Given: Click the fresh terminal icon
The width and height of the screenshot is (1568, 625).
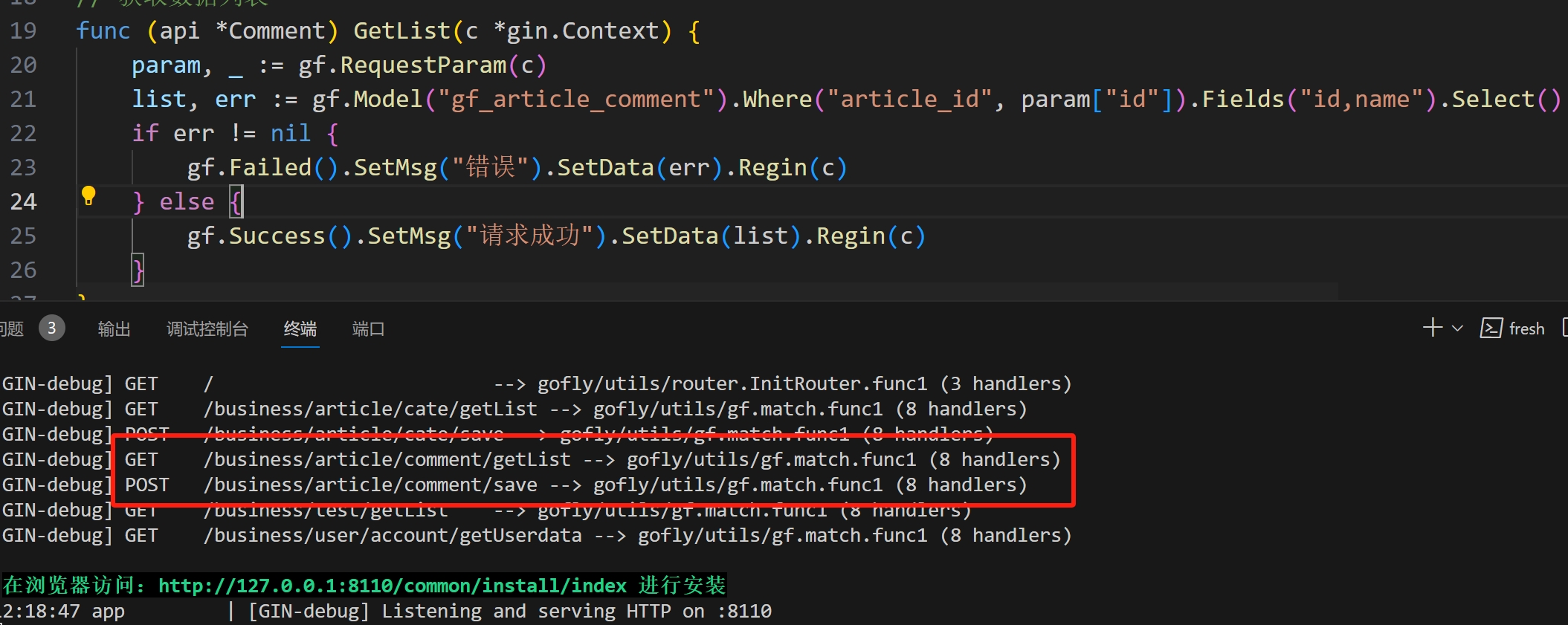Looking at the screenshot, I should pos(1491,328).
